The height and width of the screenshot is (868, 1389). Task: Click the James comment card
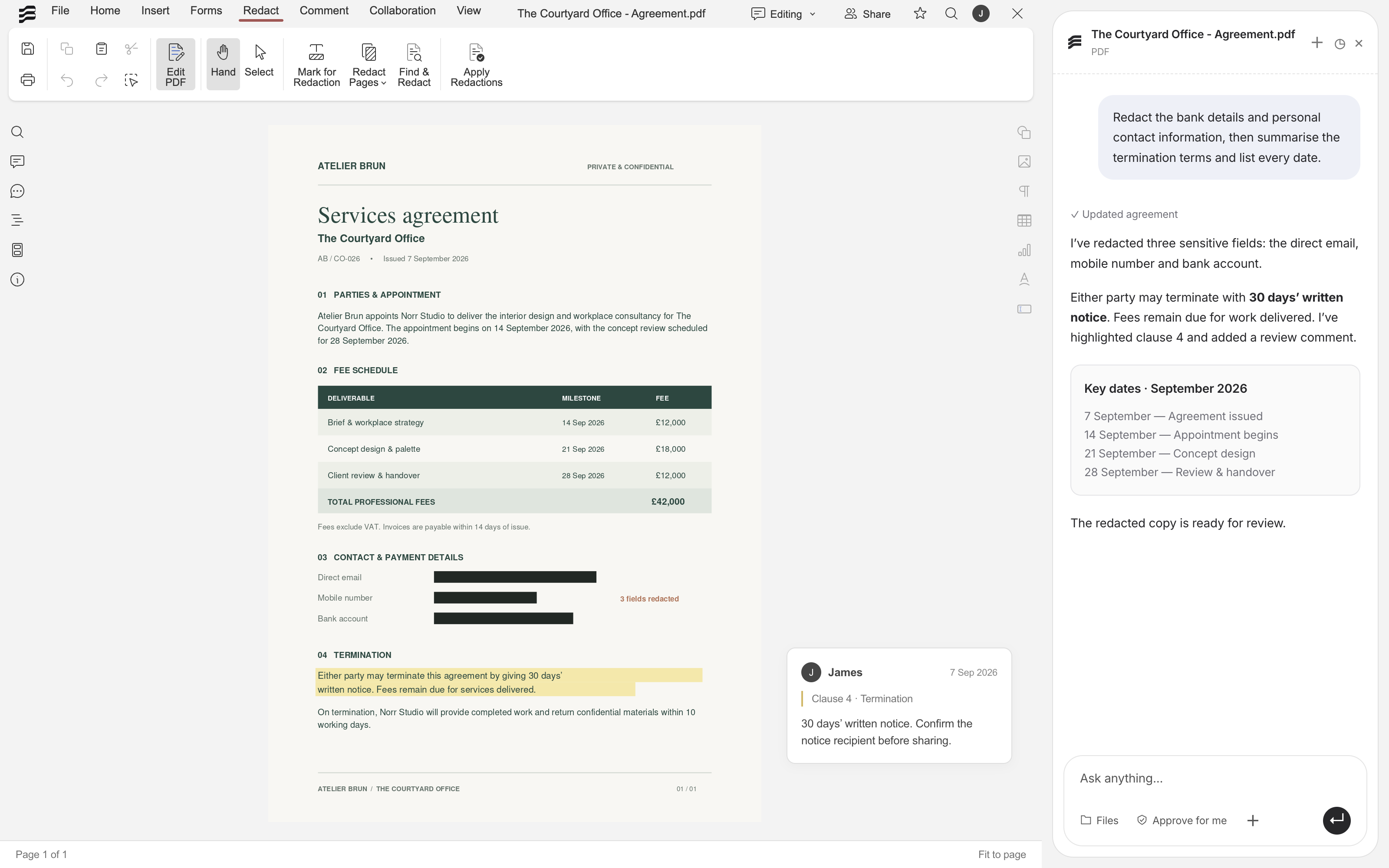tap(899, 706)
